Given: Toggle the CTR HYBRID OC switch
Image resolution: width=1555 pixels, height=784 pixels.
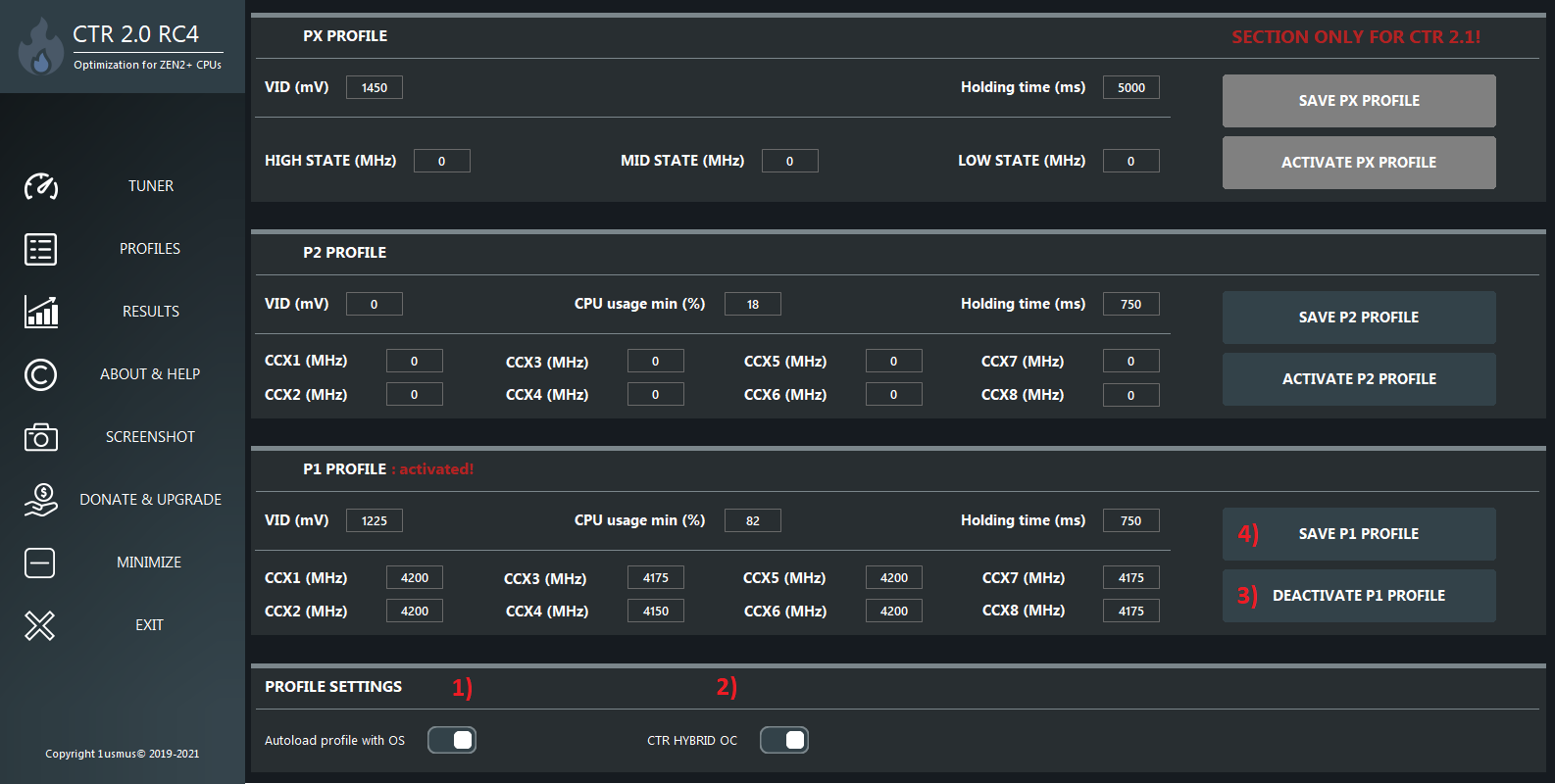Looking at the screenshot, I should pyautogui.click(x=784, y=740).
